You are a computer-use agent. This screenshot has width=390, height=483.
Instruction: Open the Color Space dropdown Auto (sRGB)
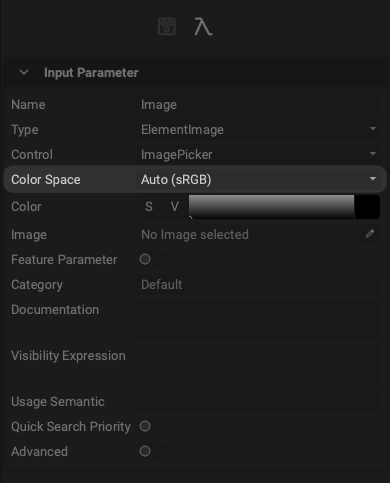point(258,180)
